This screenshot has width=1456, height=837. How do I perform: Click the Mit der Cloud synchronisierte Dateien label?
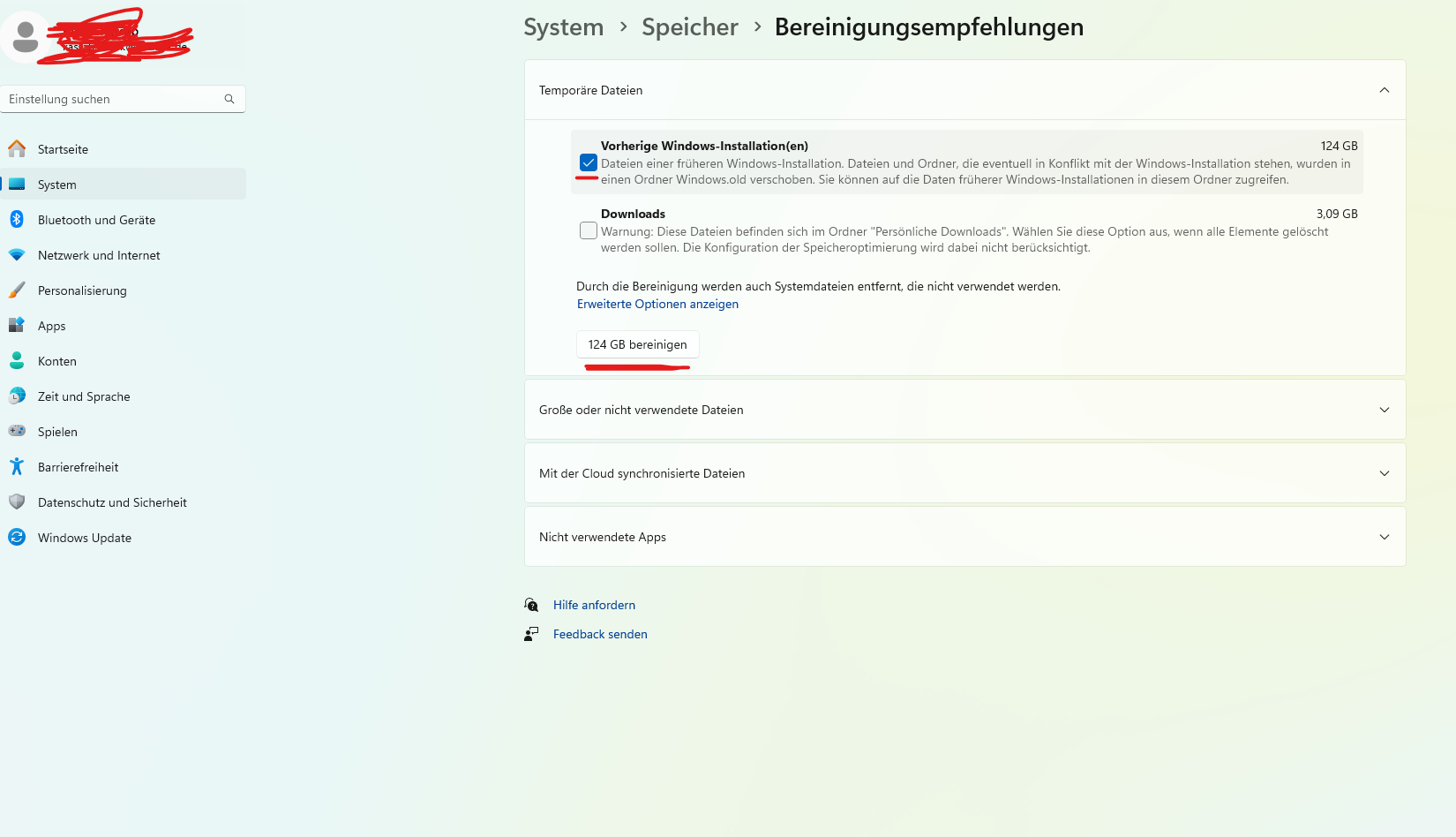tap(642, 473)
